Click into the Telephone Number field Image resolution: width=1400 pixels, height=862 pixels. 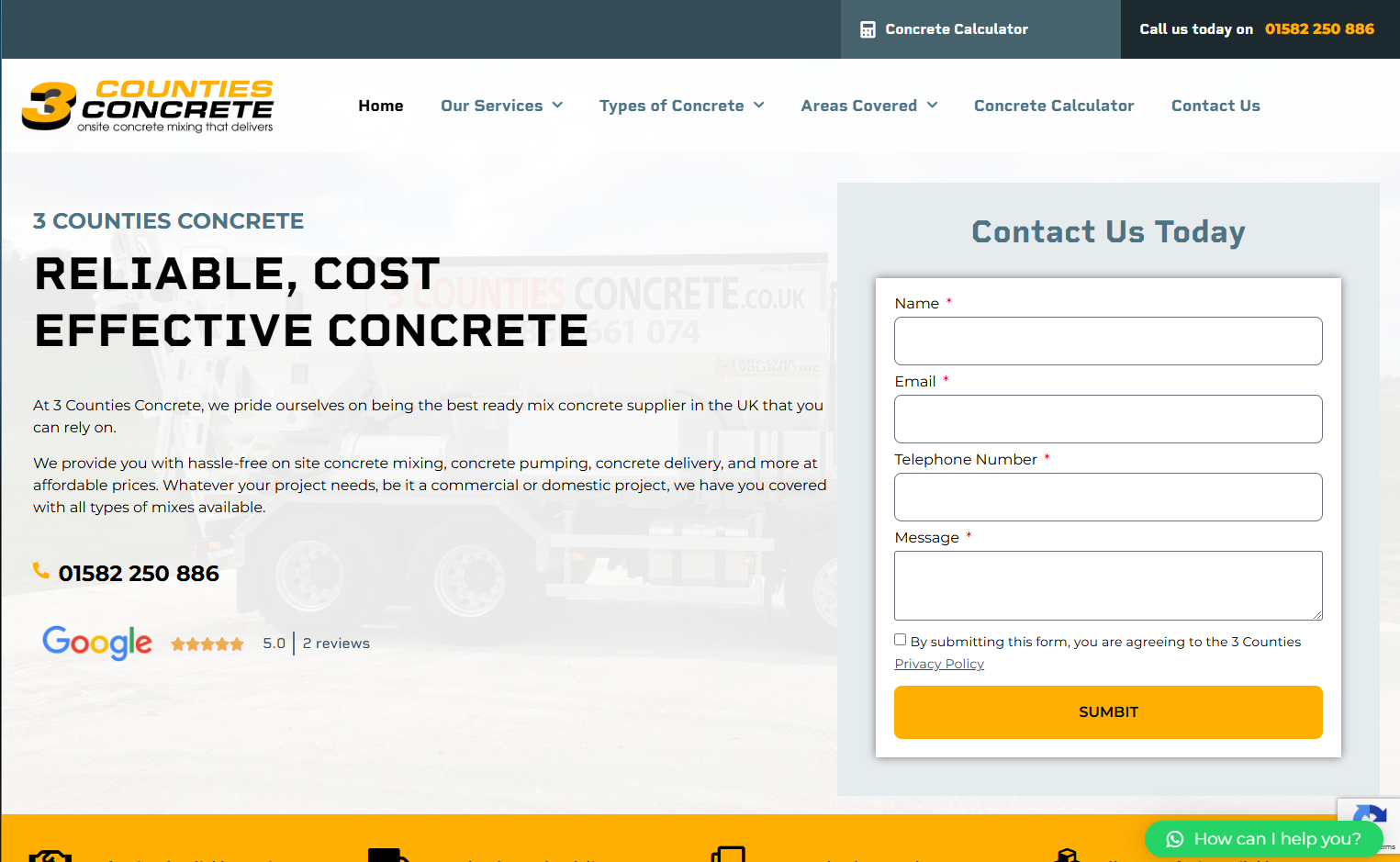coord(1108,497)
